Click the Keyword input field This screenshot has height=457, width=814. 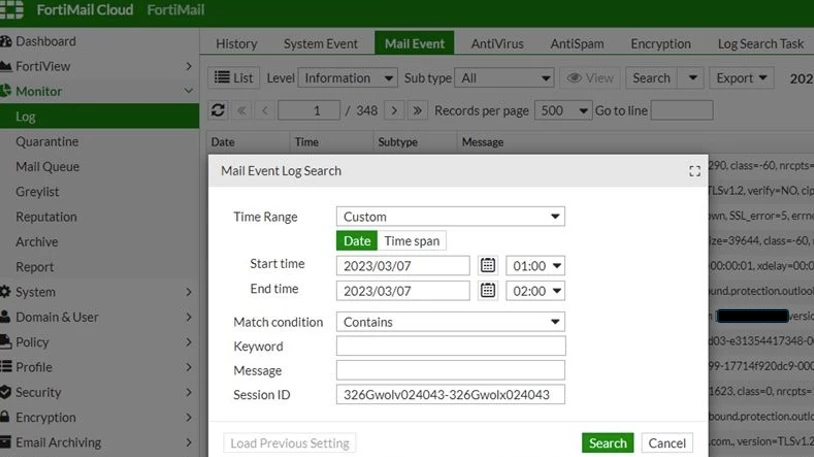click(x=451, y=346)
